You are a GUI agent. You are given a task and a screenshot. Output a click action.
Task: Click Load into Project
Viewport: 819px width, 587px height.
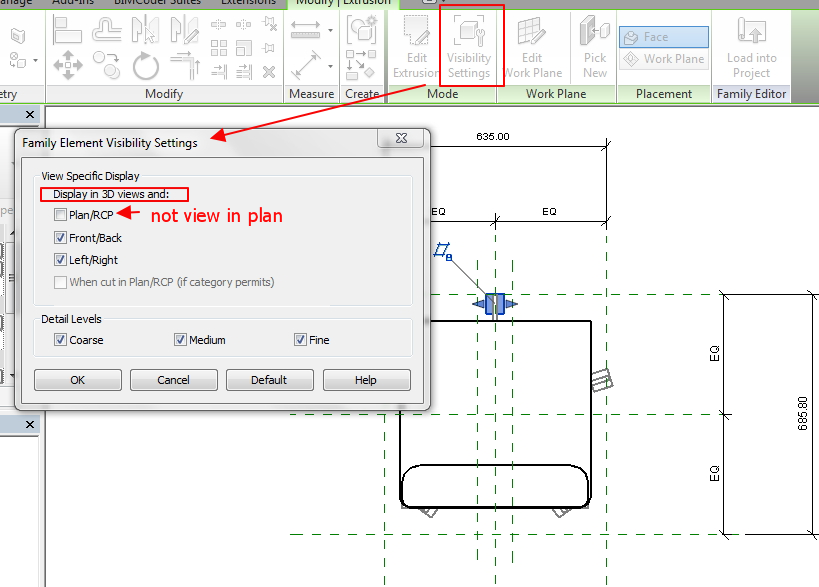[750, 45]
